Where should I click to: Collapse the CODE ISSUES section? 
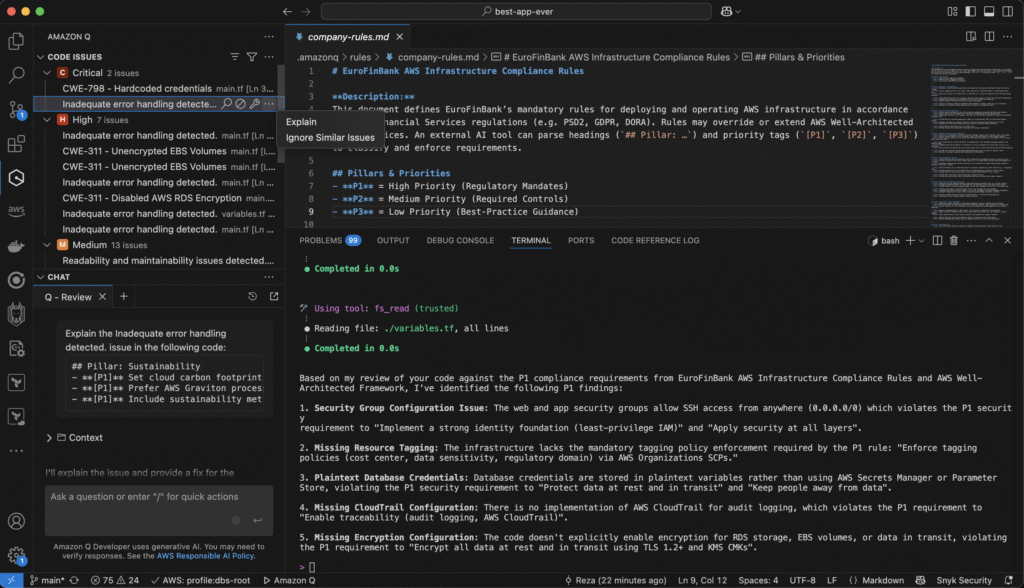[41, 57]
